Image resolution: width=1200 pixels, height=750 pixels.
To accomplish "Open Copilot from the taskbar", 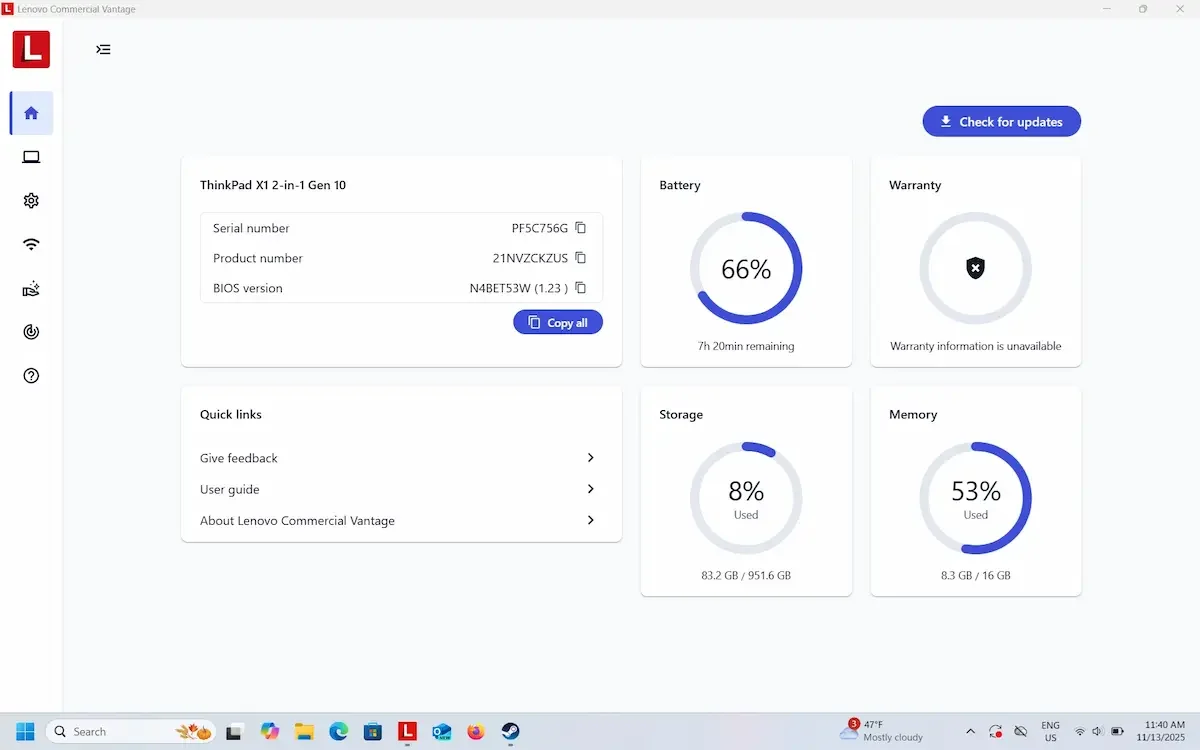I will [x=269, y=731].
